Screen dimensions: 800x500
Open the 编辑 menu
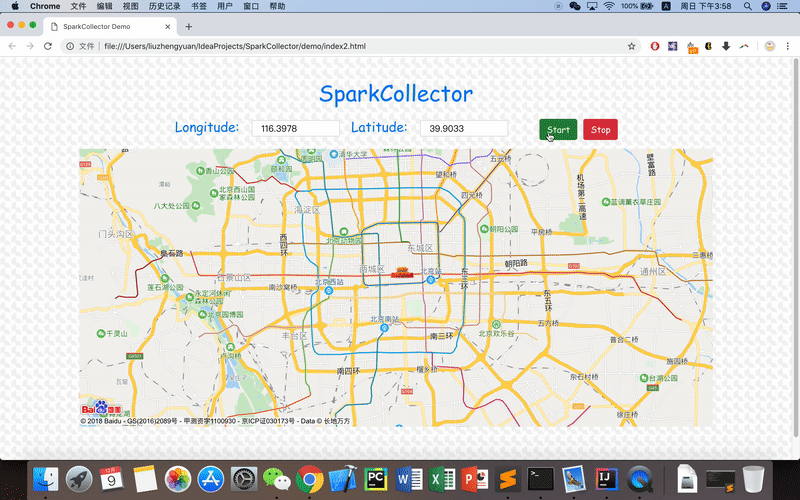coord(105,6)
